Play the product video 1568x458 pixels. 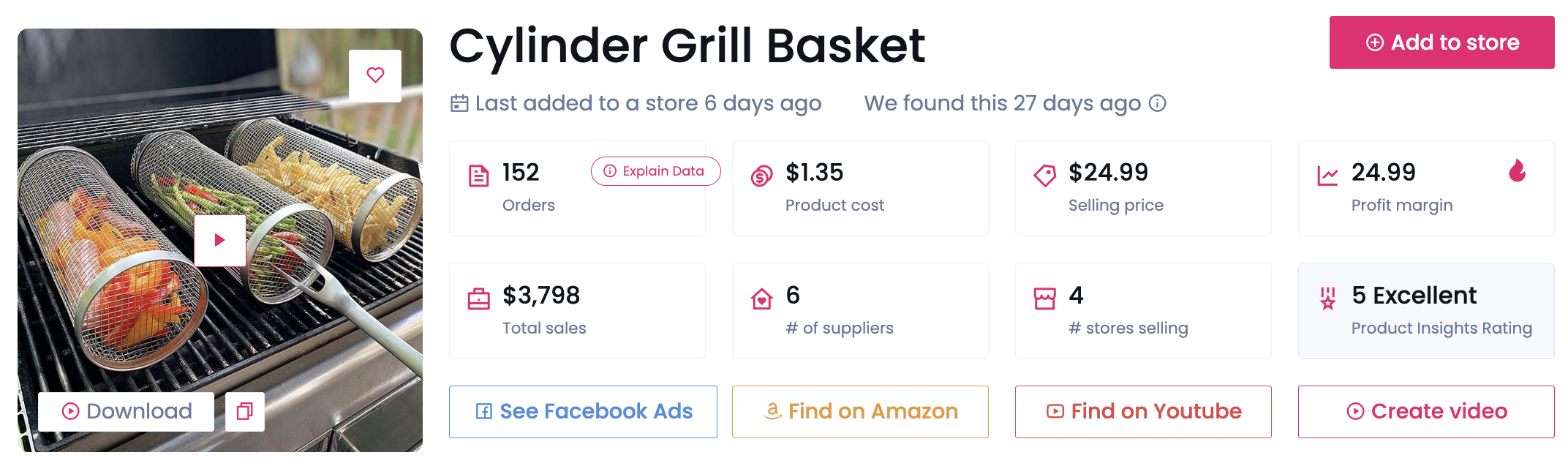tap(219, 240)
